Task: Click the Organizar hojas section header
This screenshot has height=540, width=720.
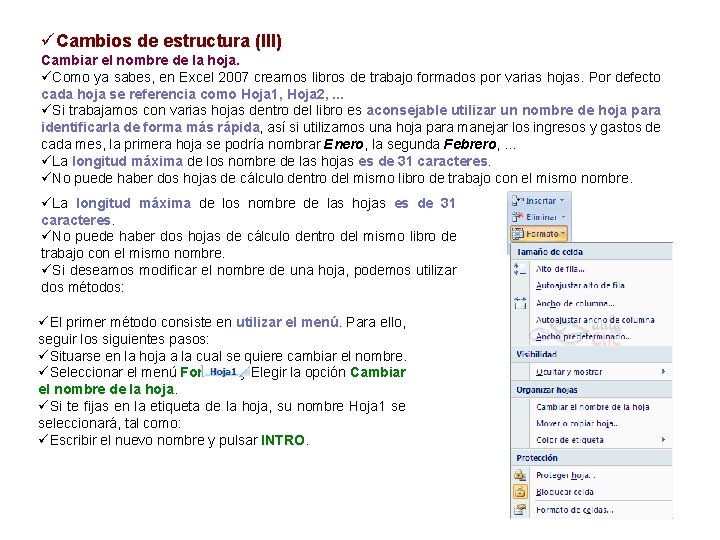Action: pyautogui.click(x=547, y=390)
